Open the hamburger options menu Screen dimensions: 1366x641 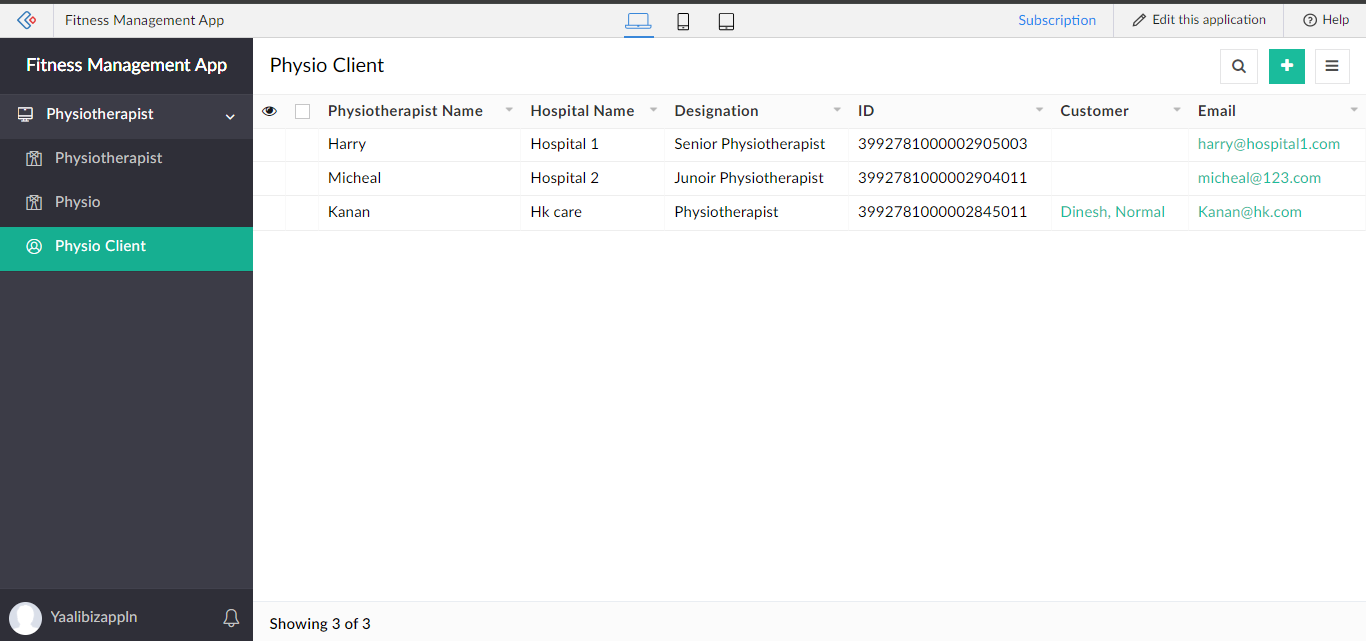(1332, 66)
